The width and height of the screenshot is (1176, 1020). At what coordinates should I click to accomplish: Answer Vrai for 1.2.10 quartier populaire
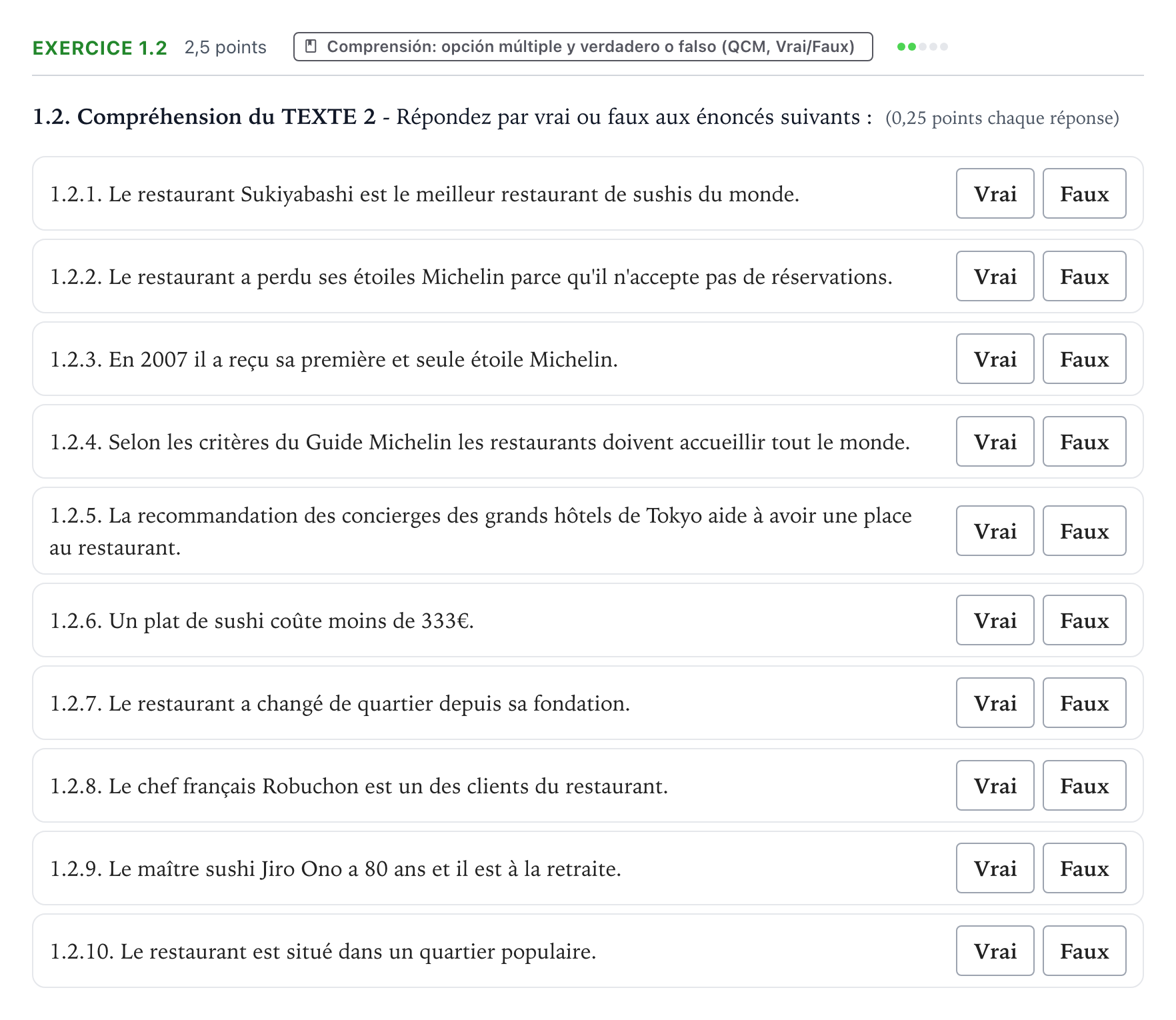coord(995,951)
